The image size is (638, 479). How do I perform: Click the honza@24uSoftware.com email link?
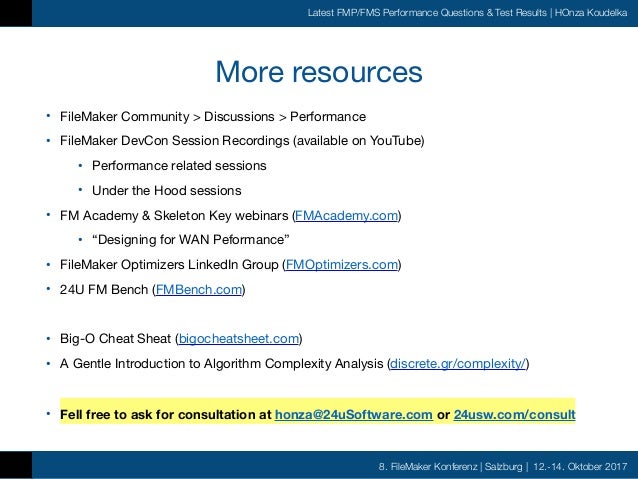coord(354,414)
